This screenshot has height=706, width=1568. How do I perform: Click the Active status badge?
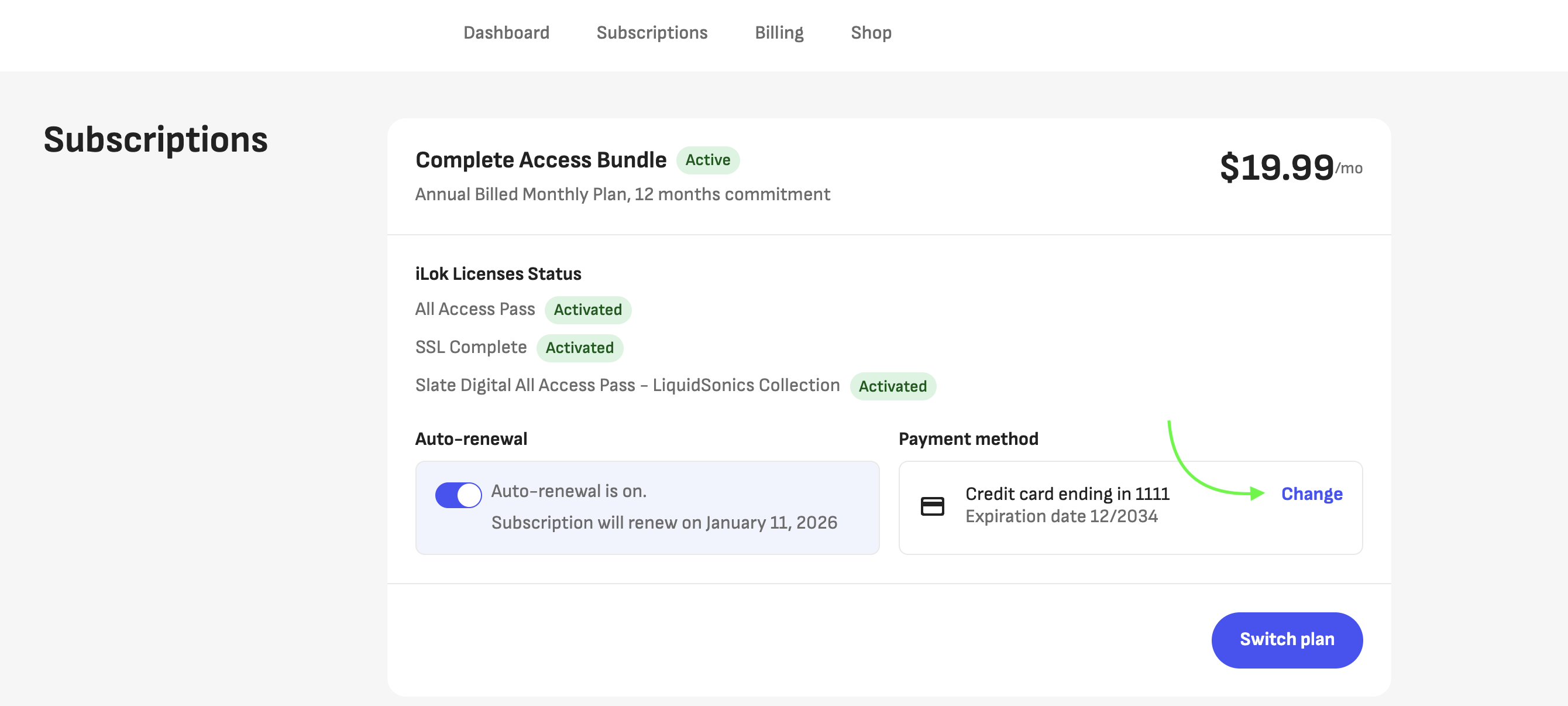[x=707, y=160]
